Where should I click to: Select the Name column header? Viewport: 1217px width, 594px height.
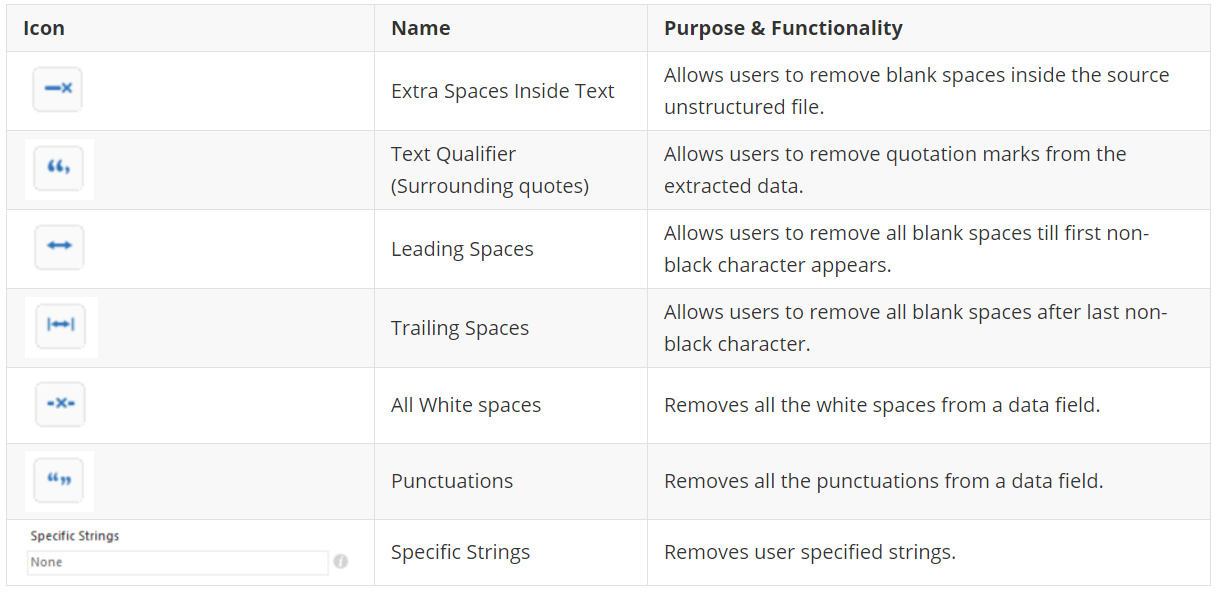coord(420,28)
